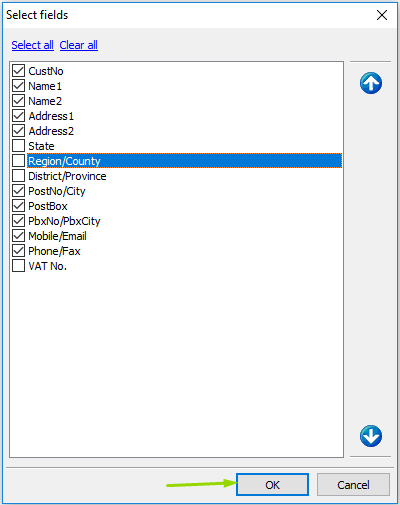The width and height of the screenshot is (400, 505).
Task: Enable the State field checkbox
Action: 19,146
